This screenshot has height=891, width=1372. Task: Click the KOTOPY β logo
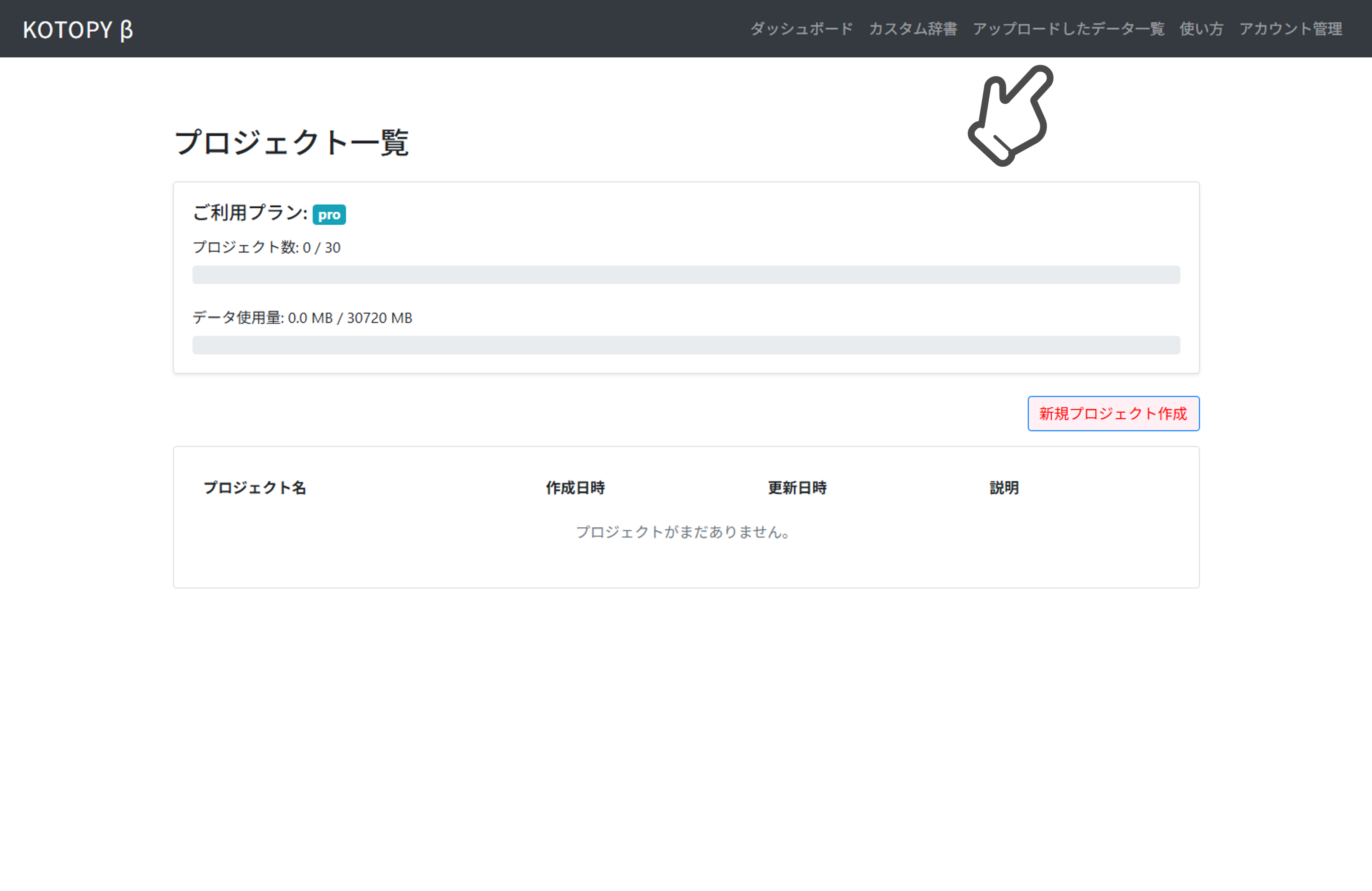pyautogui.click(x=78, y=30)
